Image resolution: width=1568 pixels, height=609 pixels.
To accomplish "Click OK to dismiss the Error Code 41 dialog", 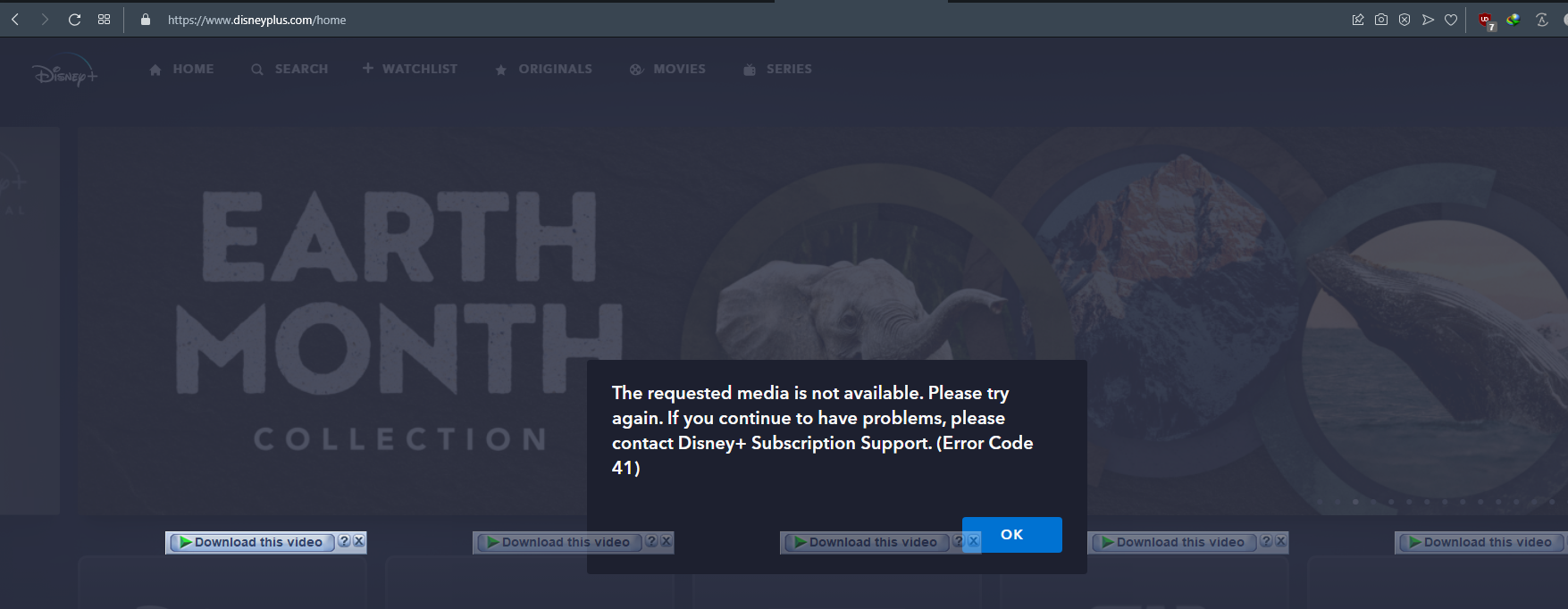I will pos(1011,534).
